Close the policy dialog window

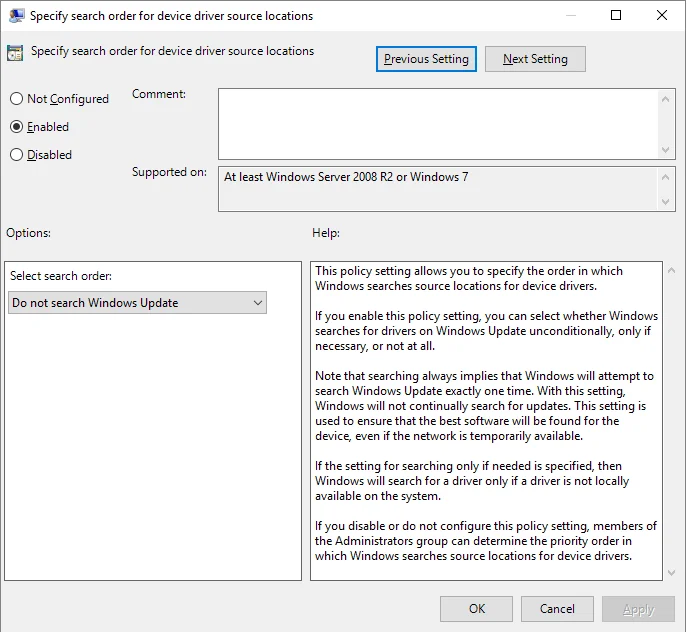pyautogui.click(x=662, y=15)
